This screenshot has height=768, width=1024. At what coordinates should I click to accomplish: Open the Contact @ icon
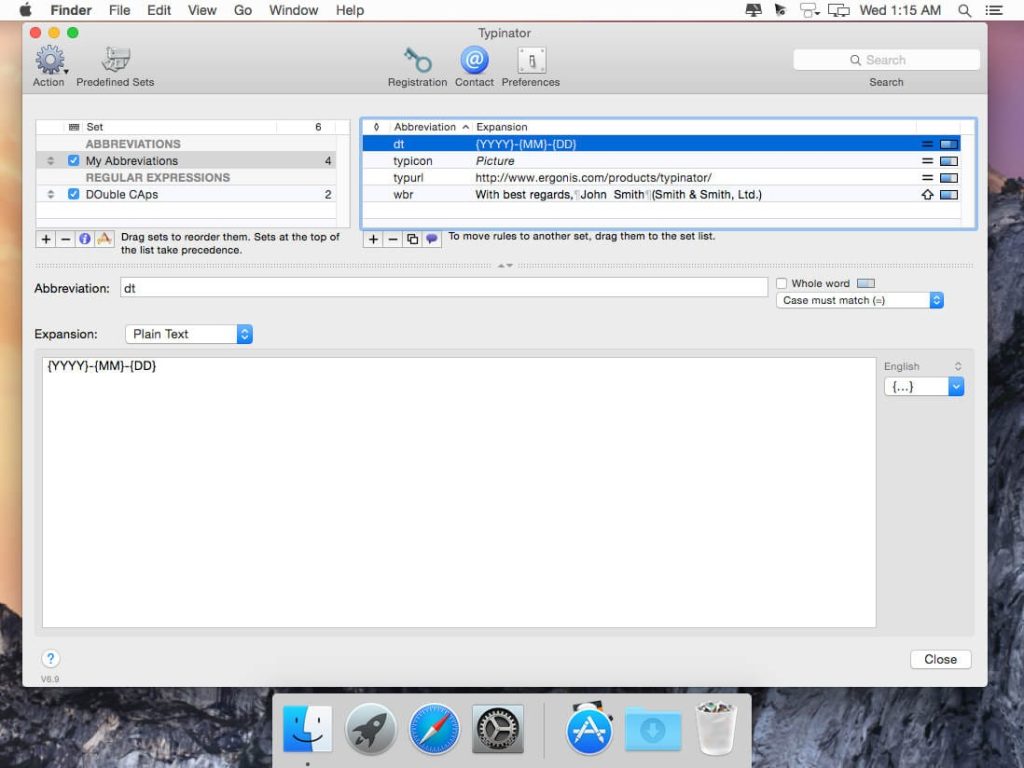point(474,61)
